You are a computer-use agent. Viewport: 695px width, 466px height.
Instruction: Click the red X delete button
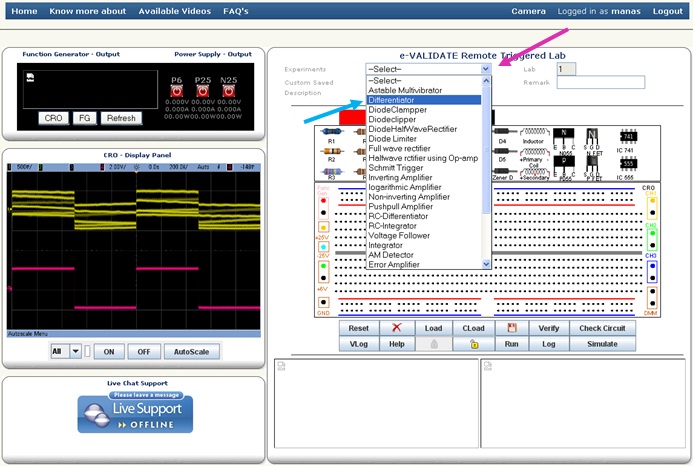pos(397,328)
